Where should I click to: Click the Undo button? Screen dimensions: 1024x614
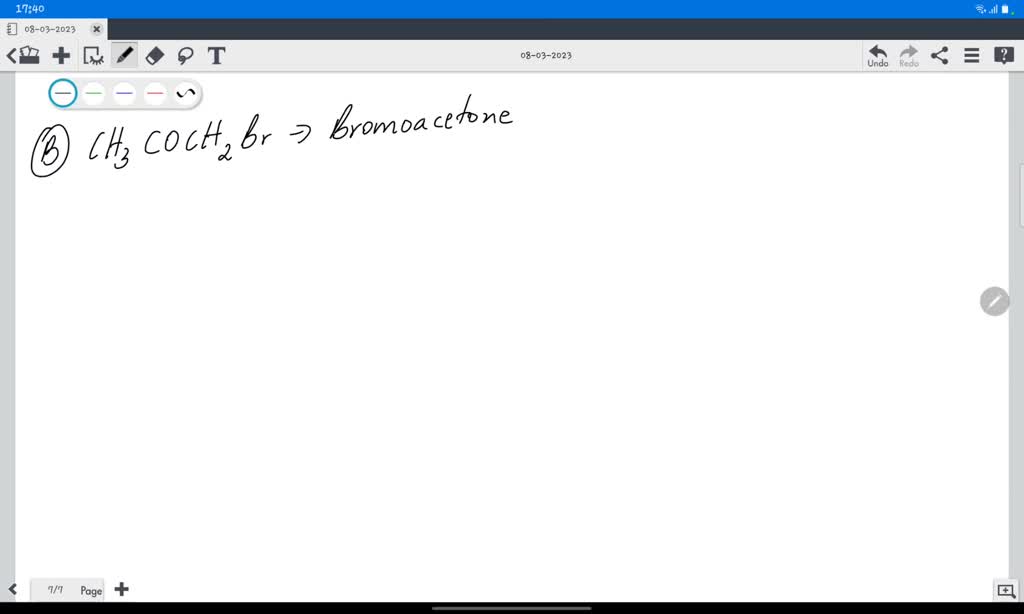877,55
